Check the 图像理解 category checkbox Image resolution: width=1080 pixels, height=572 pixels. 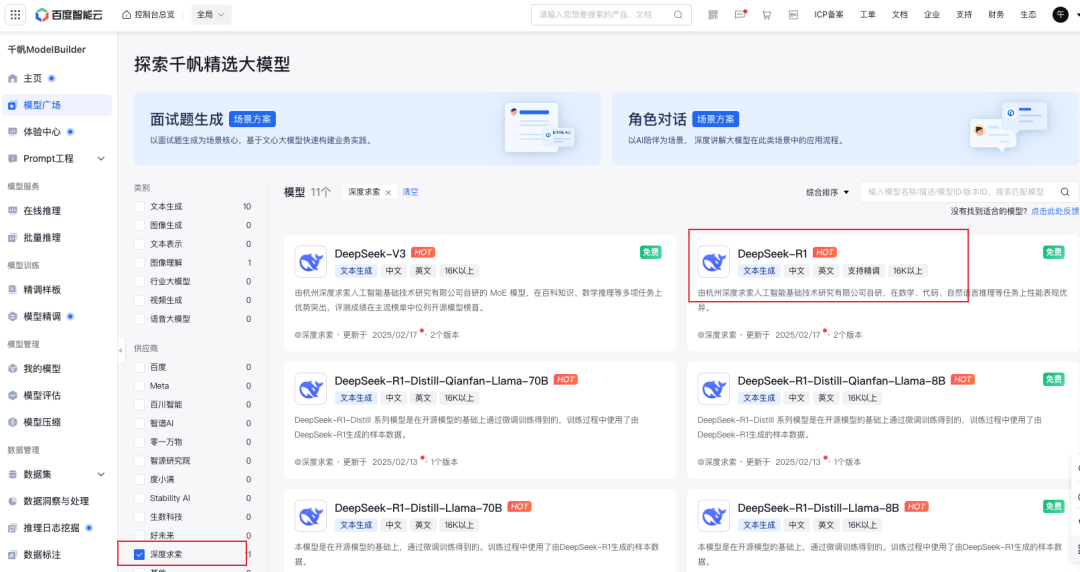click(x=139, y=263)
